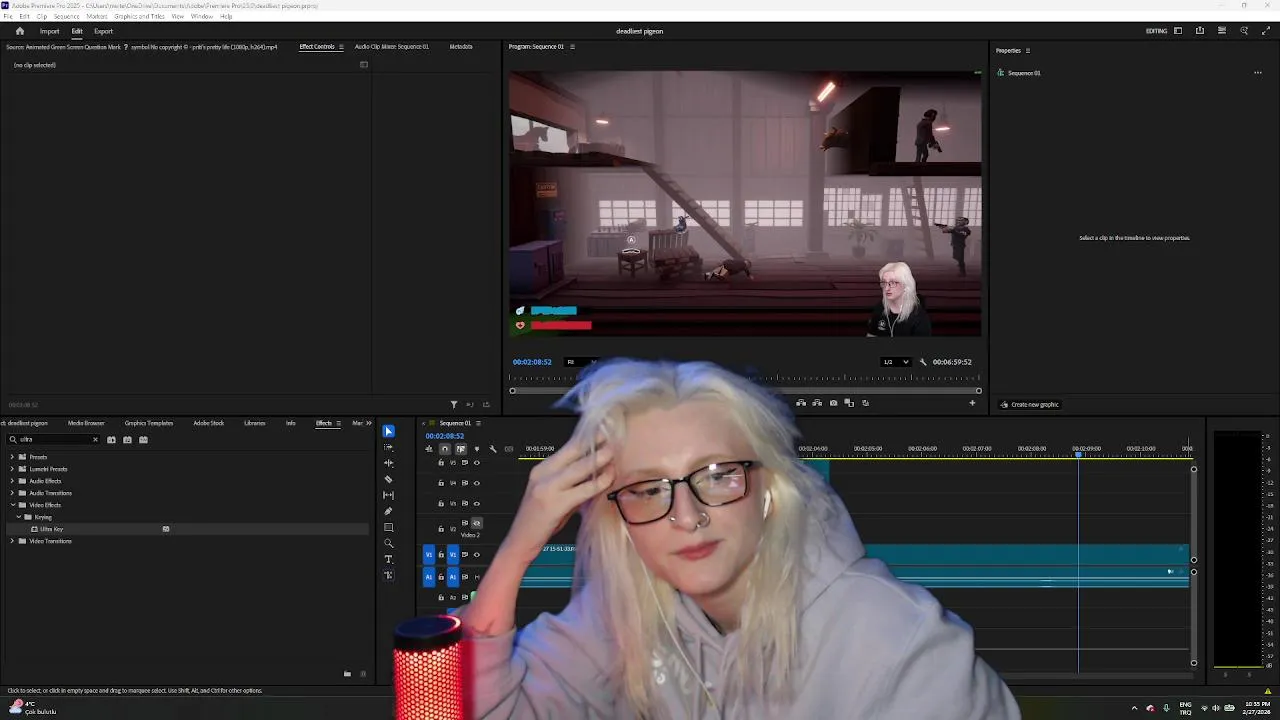Viewport: 1280px width, 720px height.
Task: Collapse the Keying folder
Action: (19, 517)
